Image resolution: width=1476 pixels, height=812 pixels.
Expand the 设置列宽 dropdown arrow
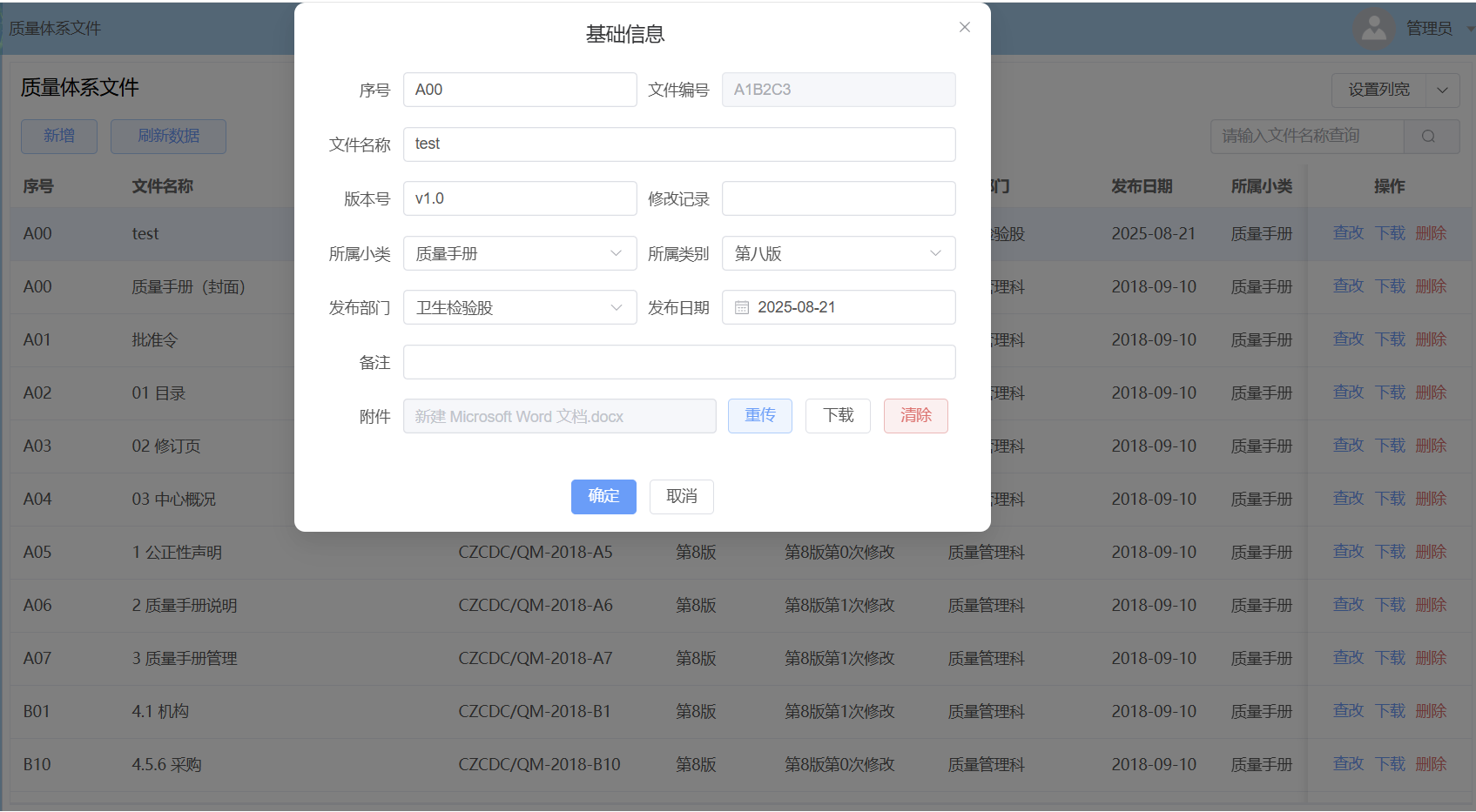click(x=1442, y=90)
